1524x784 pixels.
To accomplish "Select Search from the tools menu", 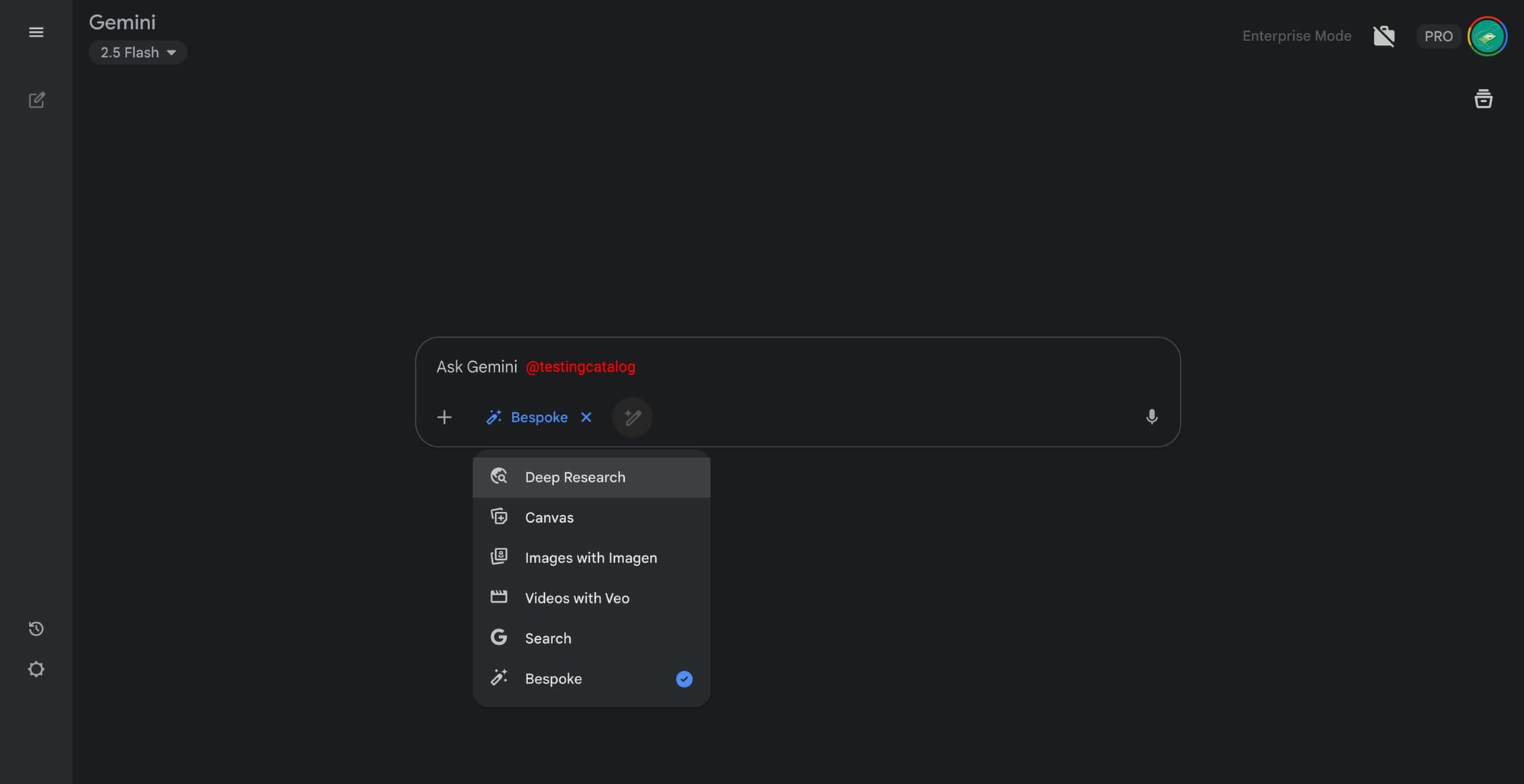I will point(591,638).
